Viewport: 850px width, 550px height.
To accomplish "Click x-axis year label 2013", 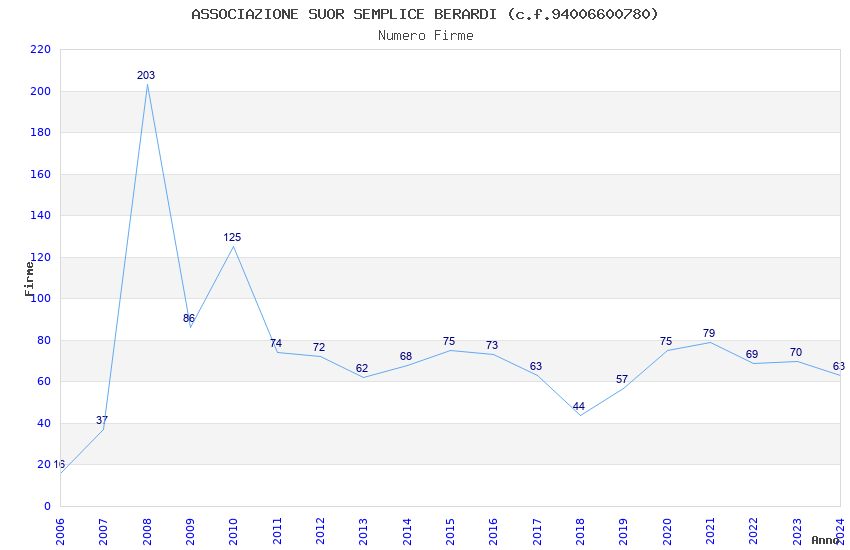I will click(364, 531).
